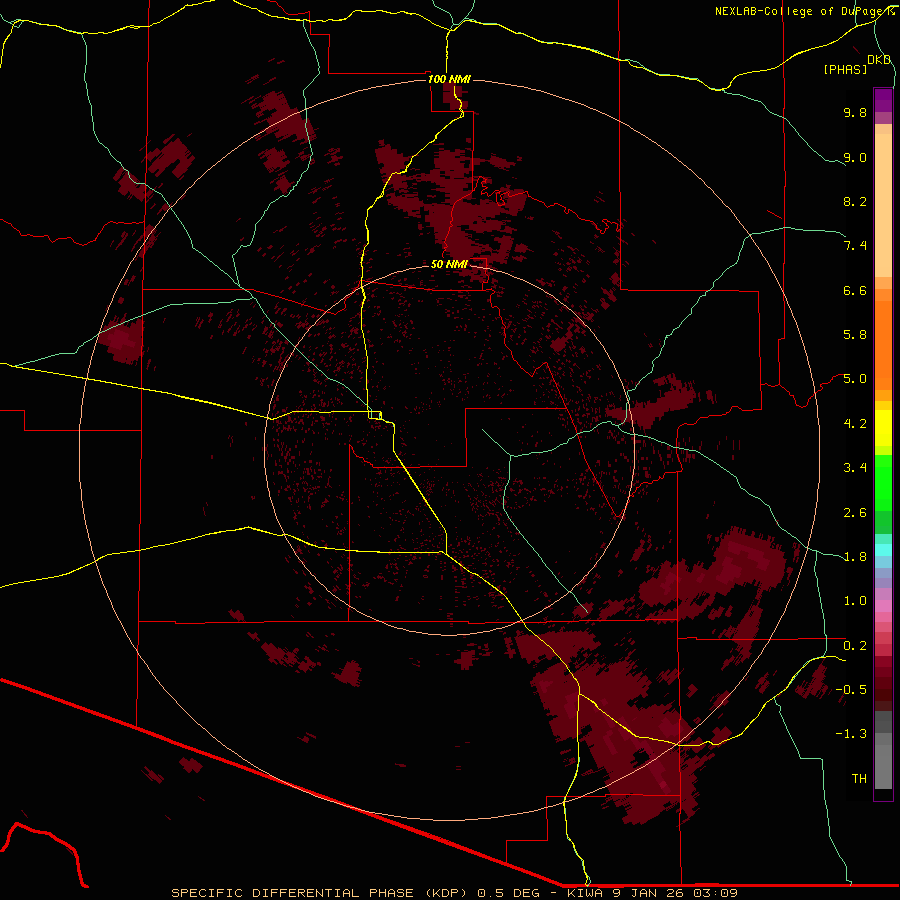The image size is (900, 900).
Task: Pick the yellow segment of the color bar
Action: pos(883,428)
